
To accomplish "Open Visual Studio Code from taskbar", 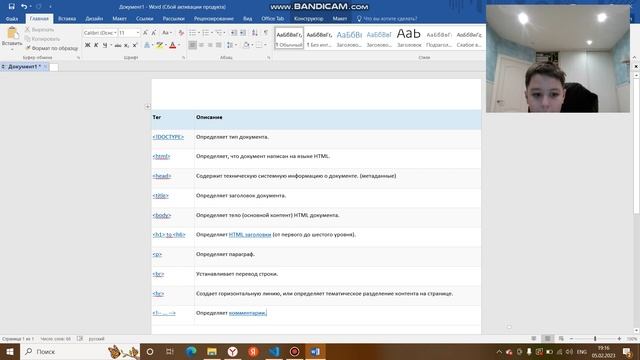I will pos(274,351).
